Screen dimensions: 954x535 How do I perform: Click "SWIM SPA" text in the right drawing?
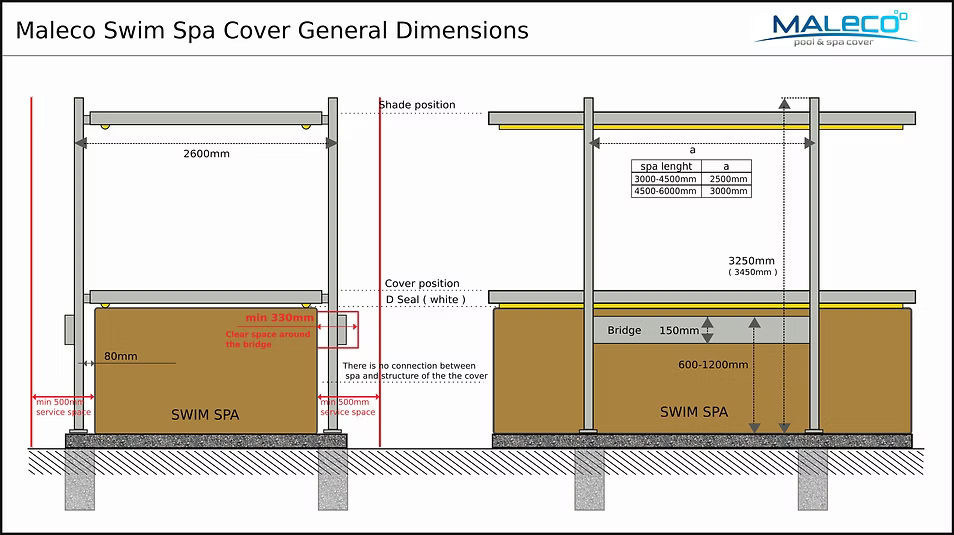click(694, 412)
